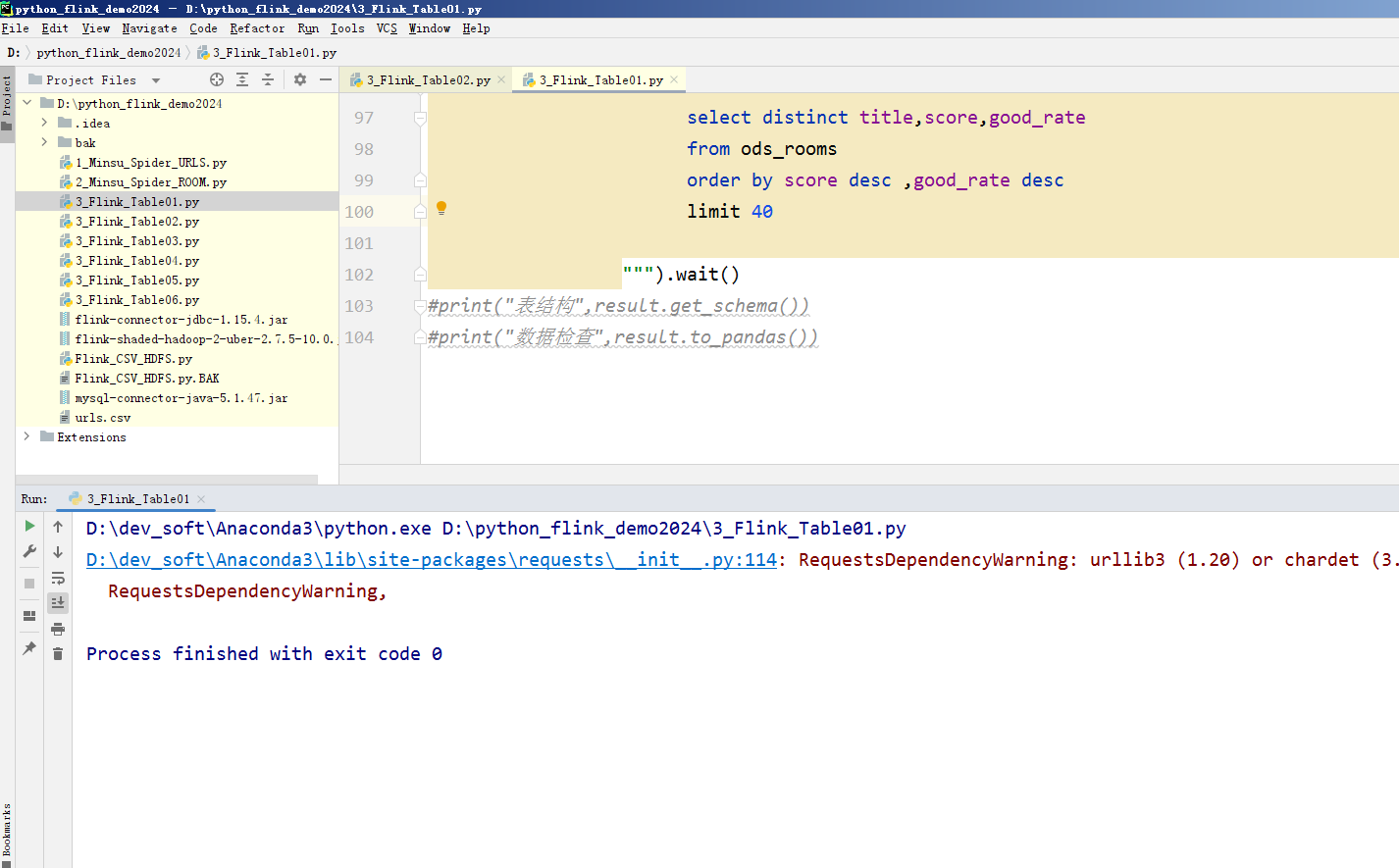
Task: Select mysql-connector-java-5.1.47.jar file
Action: [181, 398]
